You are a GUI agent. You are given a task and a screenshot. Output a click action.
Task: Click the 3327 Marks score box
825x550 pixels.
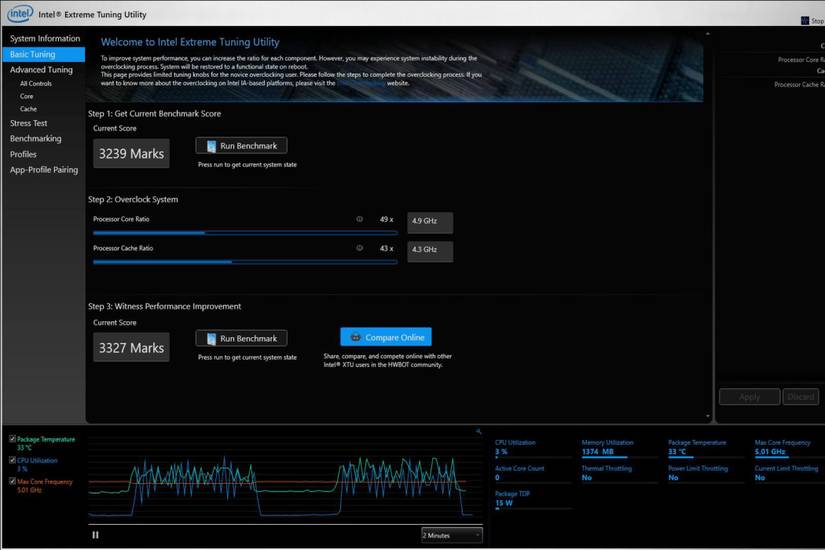click(131, 347)
